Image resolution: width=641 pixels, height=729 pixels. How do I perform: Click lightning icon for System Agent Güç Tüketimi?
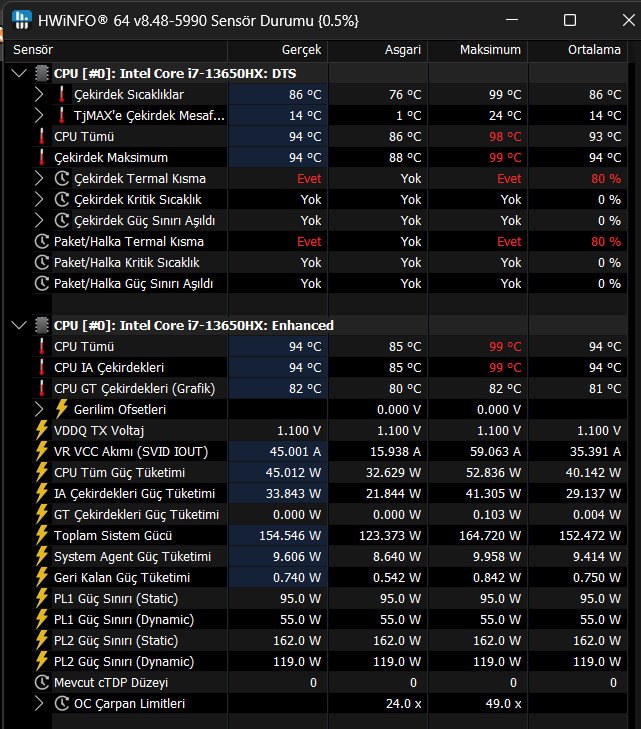coord(42,556)
